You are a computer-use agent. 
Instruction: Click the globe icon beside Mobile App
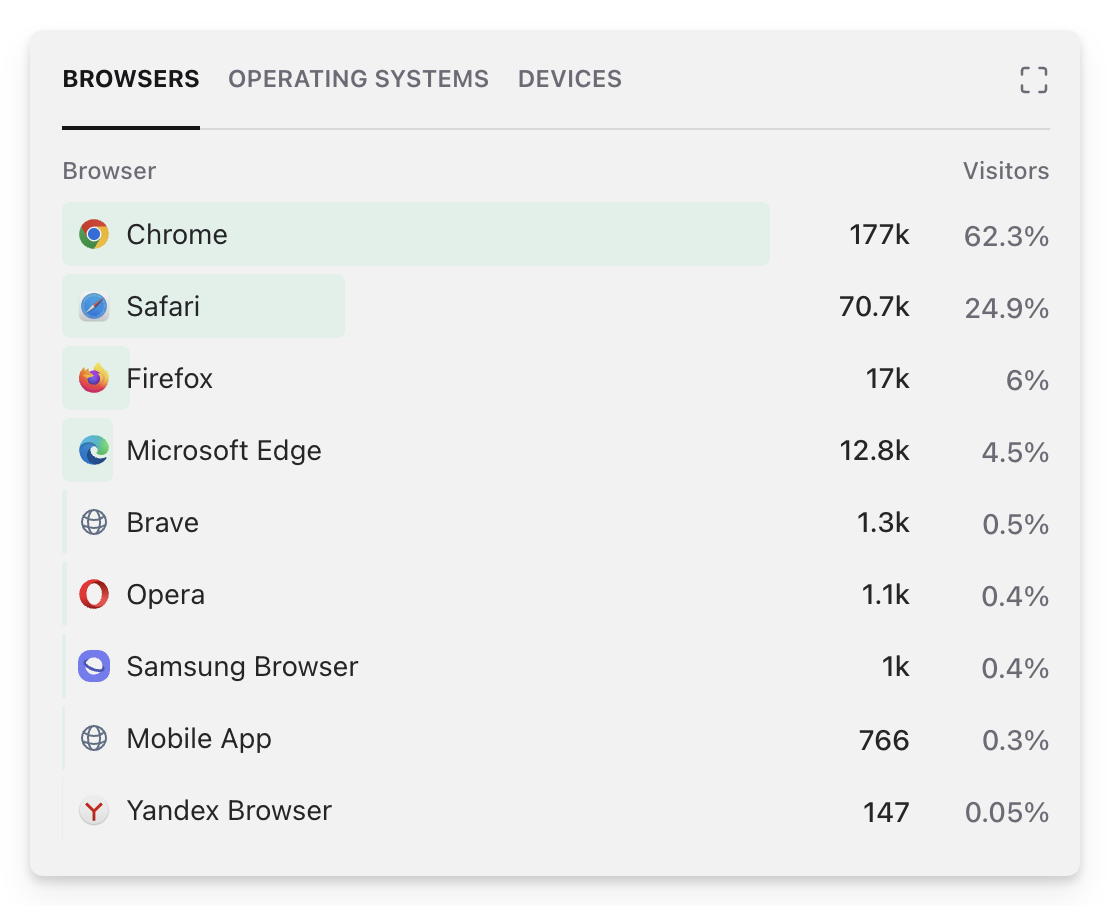tap(94, 739)
